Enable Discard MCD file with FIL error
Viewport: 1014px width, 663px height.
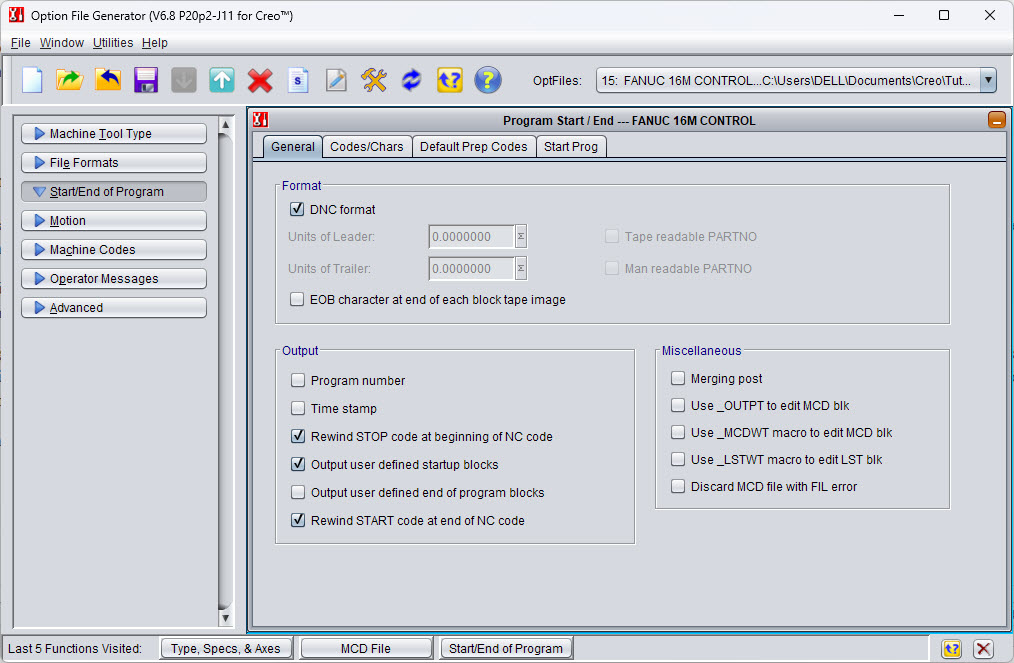(678, 486)
